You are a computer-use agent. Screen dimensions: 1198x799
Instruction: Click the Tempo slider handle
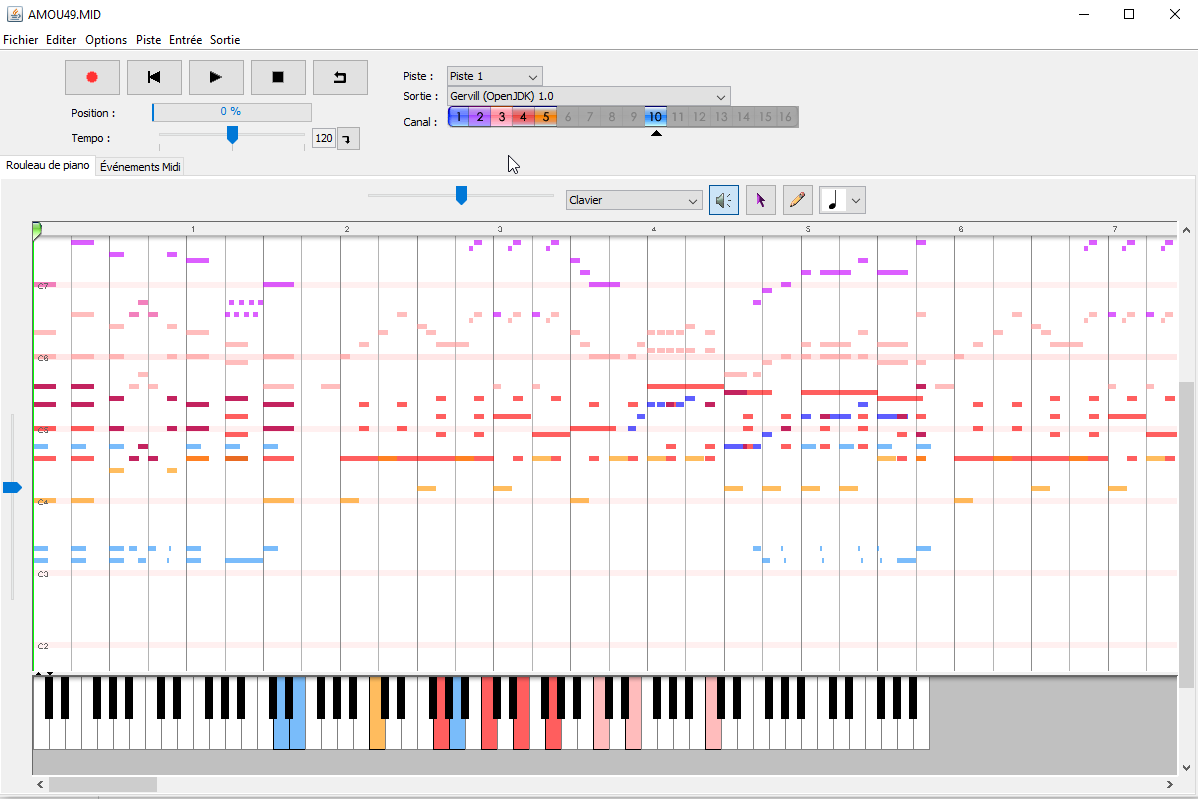(x=232, y=135)
